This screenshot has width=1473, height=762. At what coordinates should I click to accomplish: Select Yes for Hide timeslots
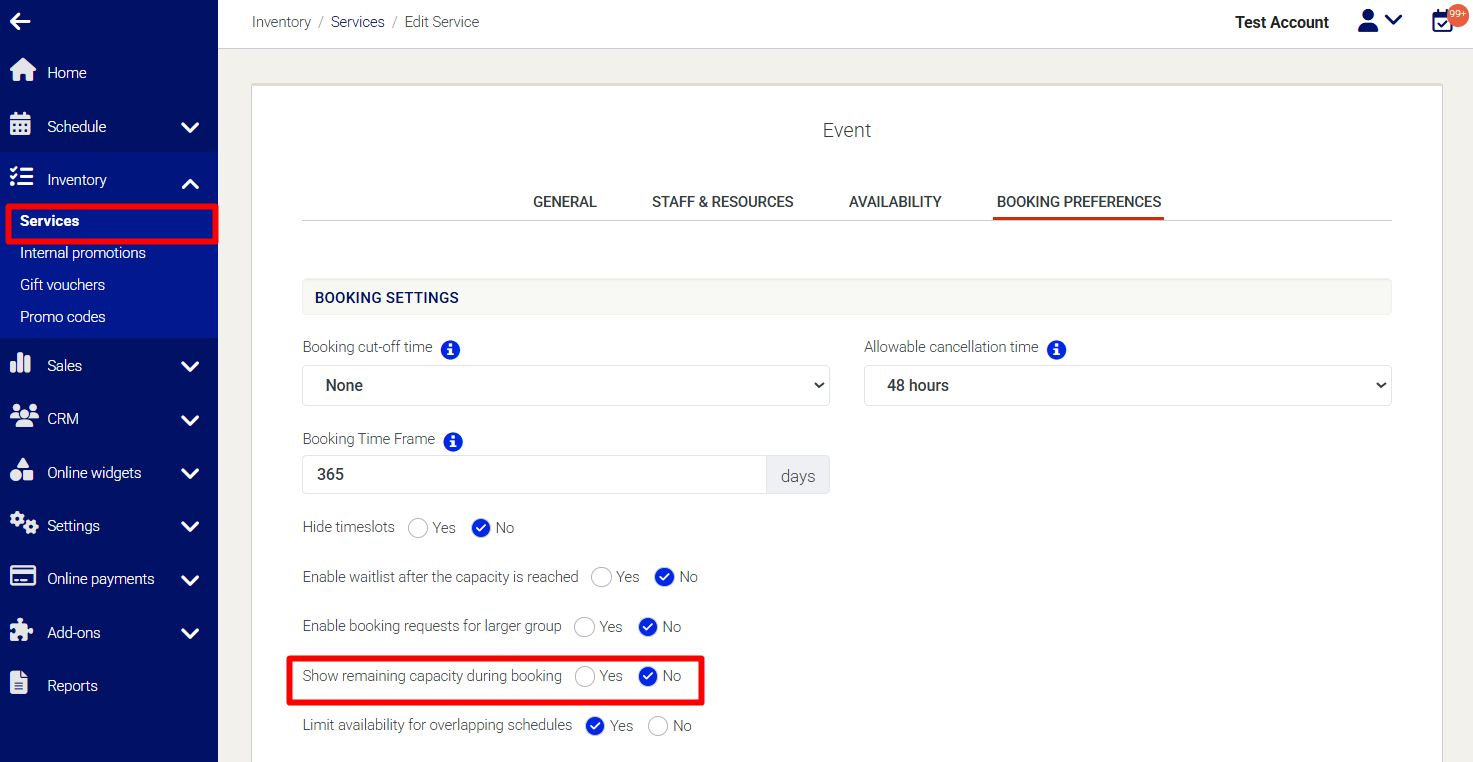(x=418, y=528)
